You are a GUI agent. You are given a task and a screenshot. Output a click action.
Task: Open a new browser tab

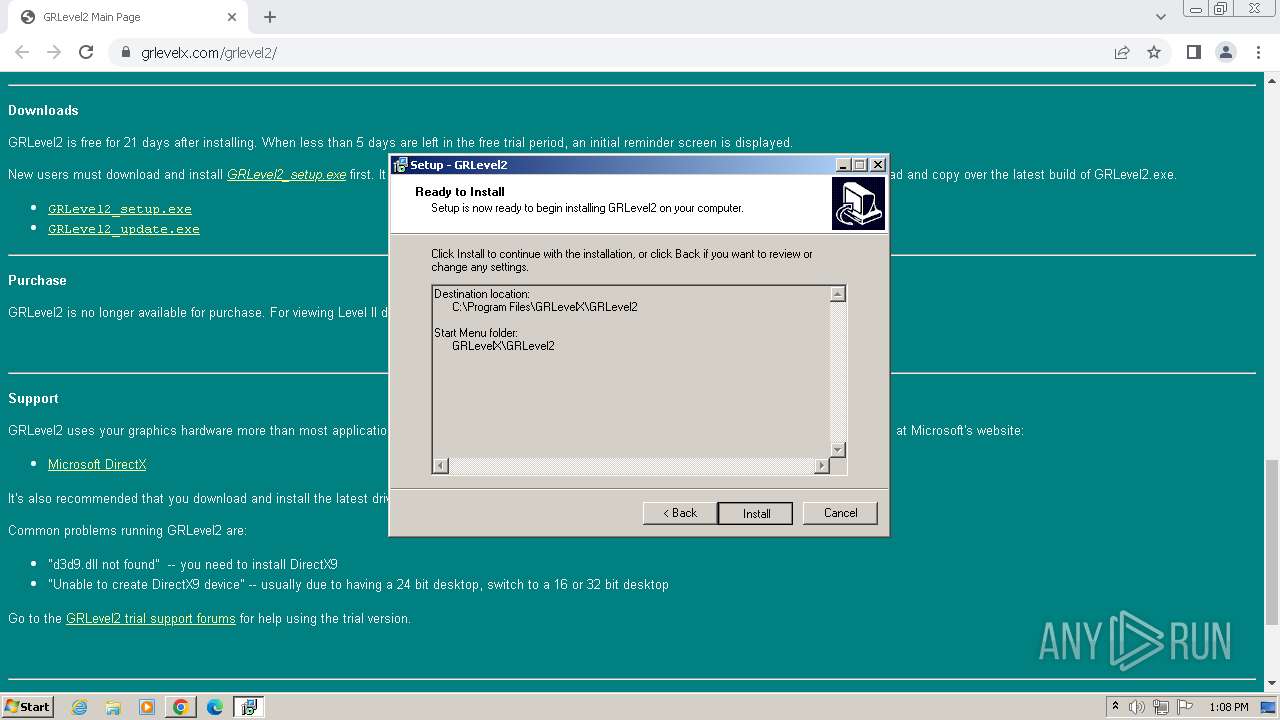pyautogui.click(x=270, y=17)
